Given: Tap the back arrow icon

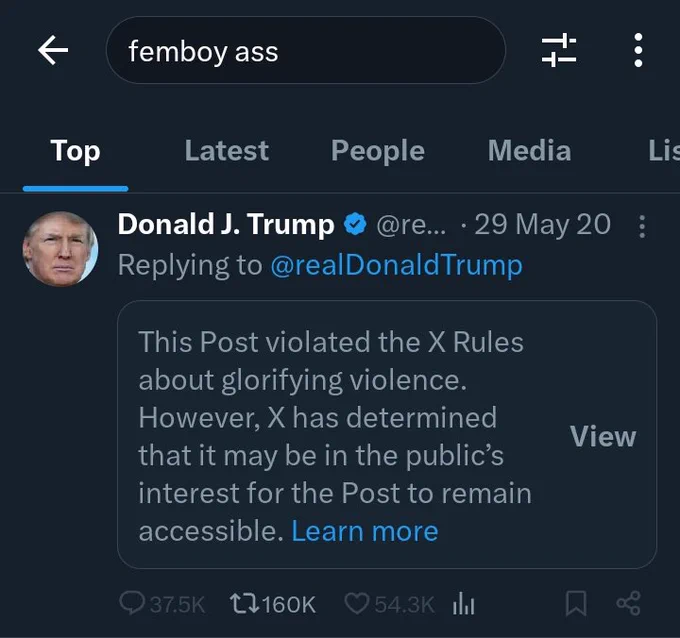Looking at the screenshot, I should [x=53, y=50].
